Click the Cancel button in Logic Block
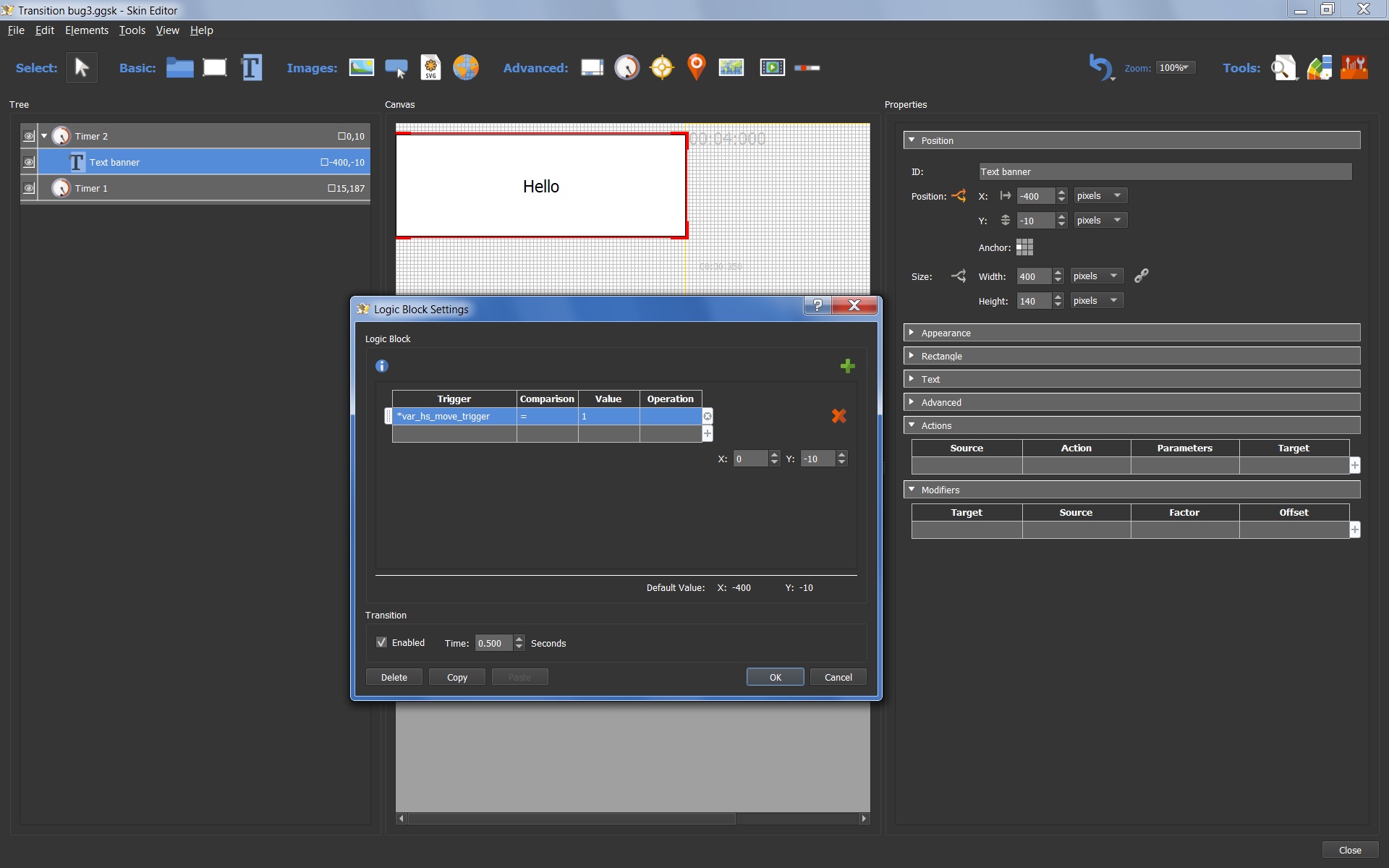This screenshot has width=1389, height=868. (838, 677)
